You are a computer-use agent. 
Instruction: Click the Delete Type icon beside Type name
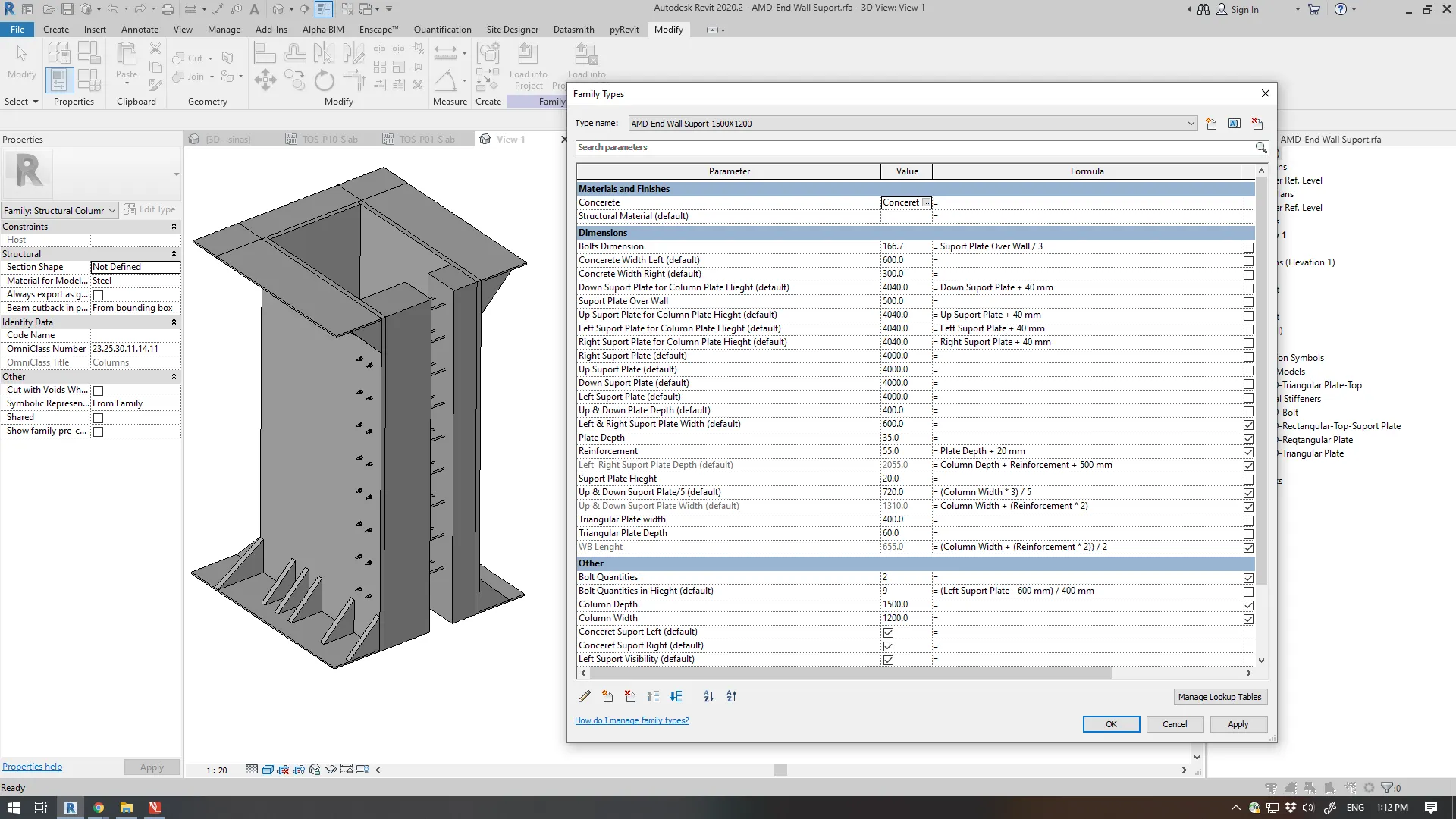[x=1257, y=124]
